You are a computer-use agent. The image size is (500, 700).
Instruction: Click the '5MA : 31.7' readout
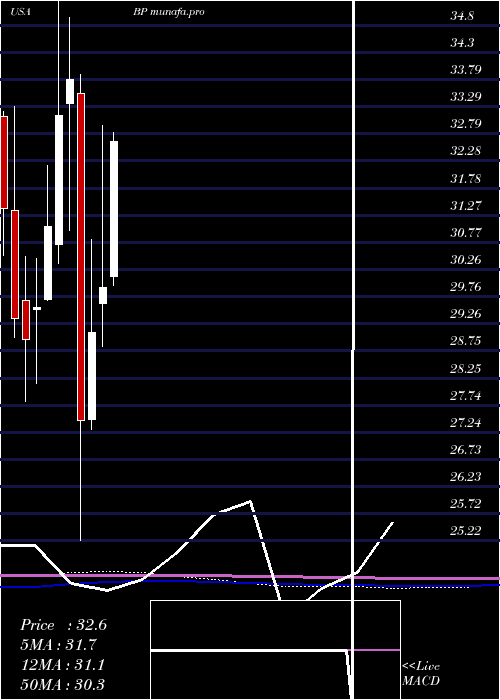58,645
